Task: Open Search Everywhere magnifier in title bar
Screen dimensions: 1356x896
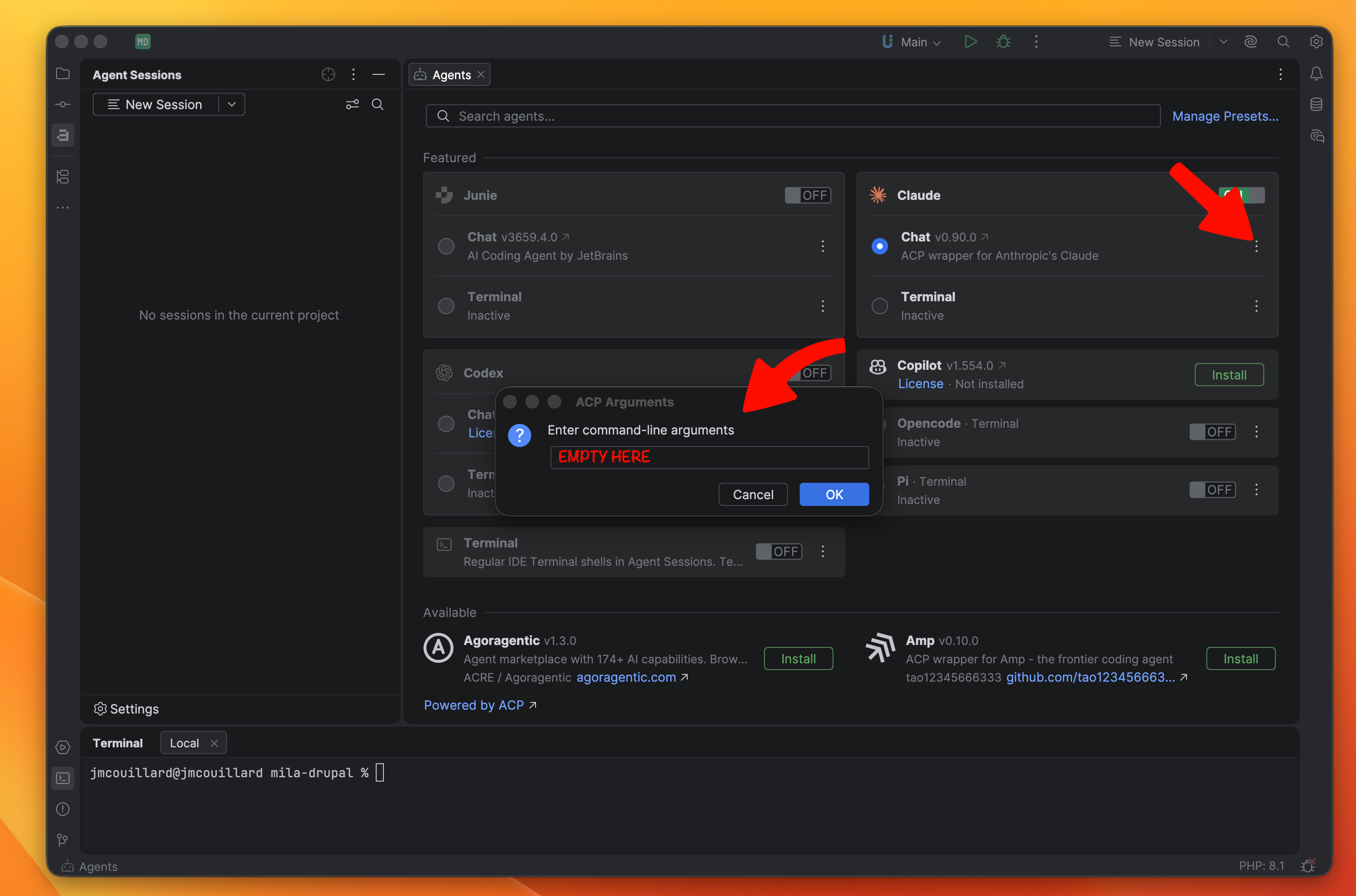Action: (x=1284, y=42)
